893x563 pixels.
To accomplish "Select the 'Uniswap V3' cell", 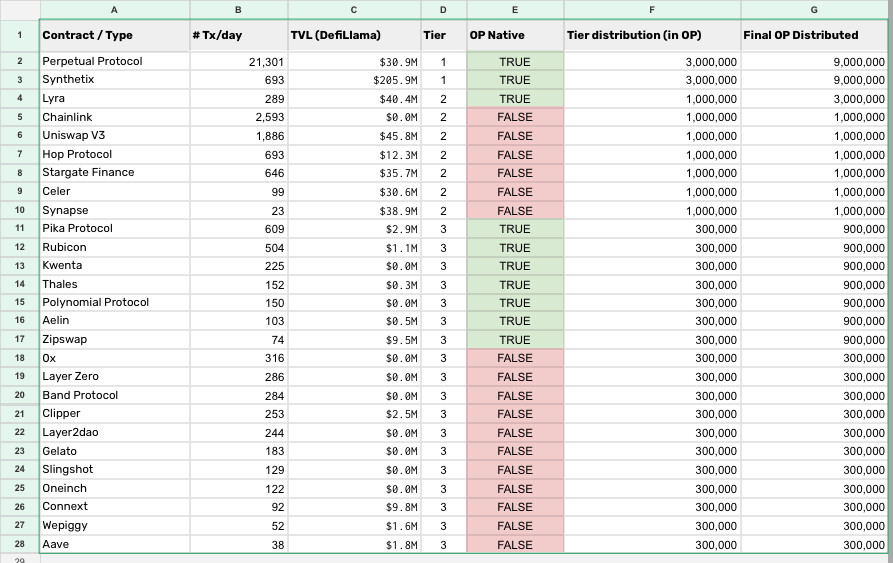I will pyautogui.click(x=113, y=136).
